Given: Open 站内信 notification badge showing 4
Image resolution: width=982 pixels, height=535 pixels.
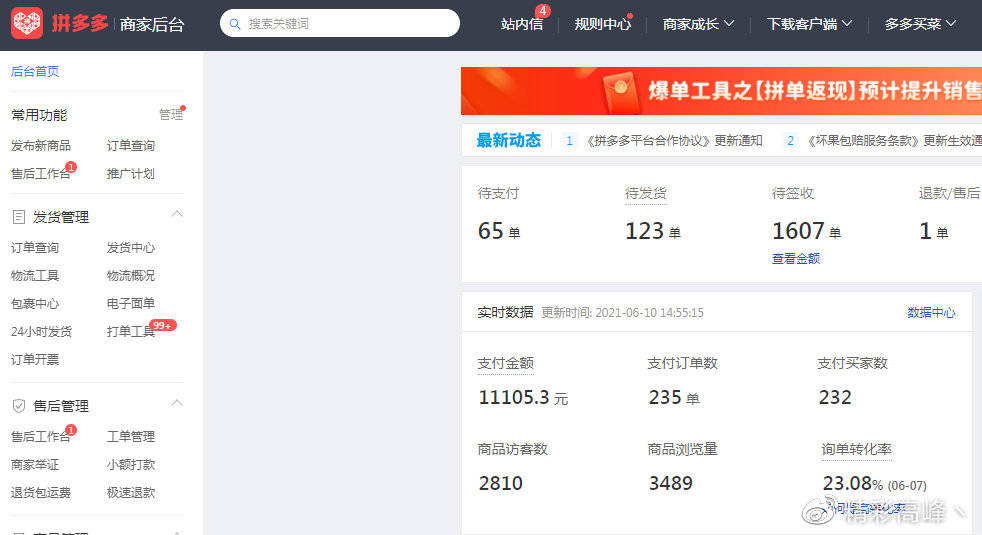Looking at the screenshot, I should pos(542,11).
